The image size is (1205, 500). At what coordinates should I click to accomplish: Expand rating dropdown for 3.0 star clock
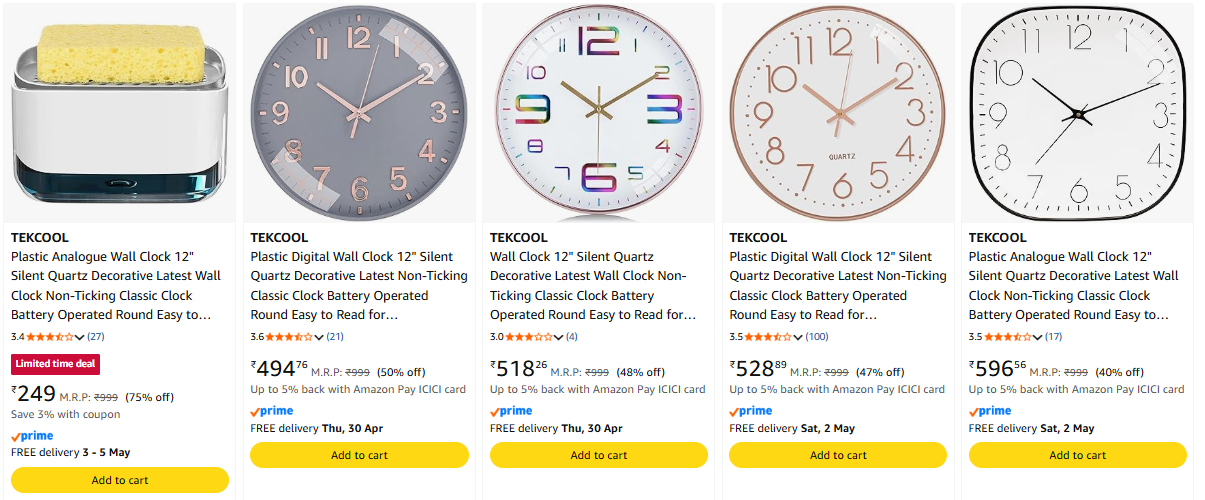pos(559,337)
